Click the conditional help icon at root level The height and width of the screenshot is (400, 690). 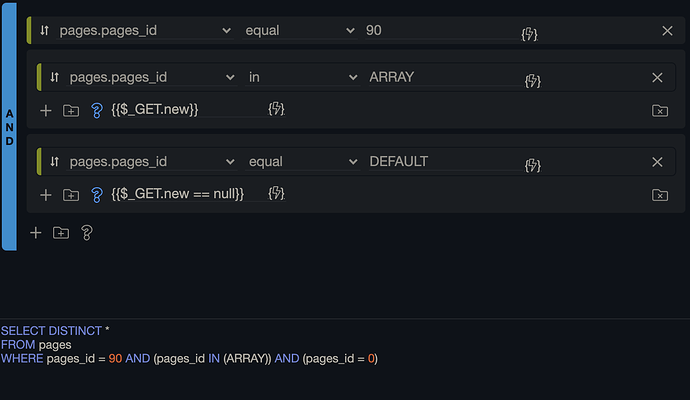87,232
